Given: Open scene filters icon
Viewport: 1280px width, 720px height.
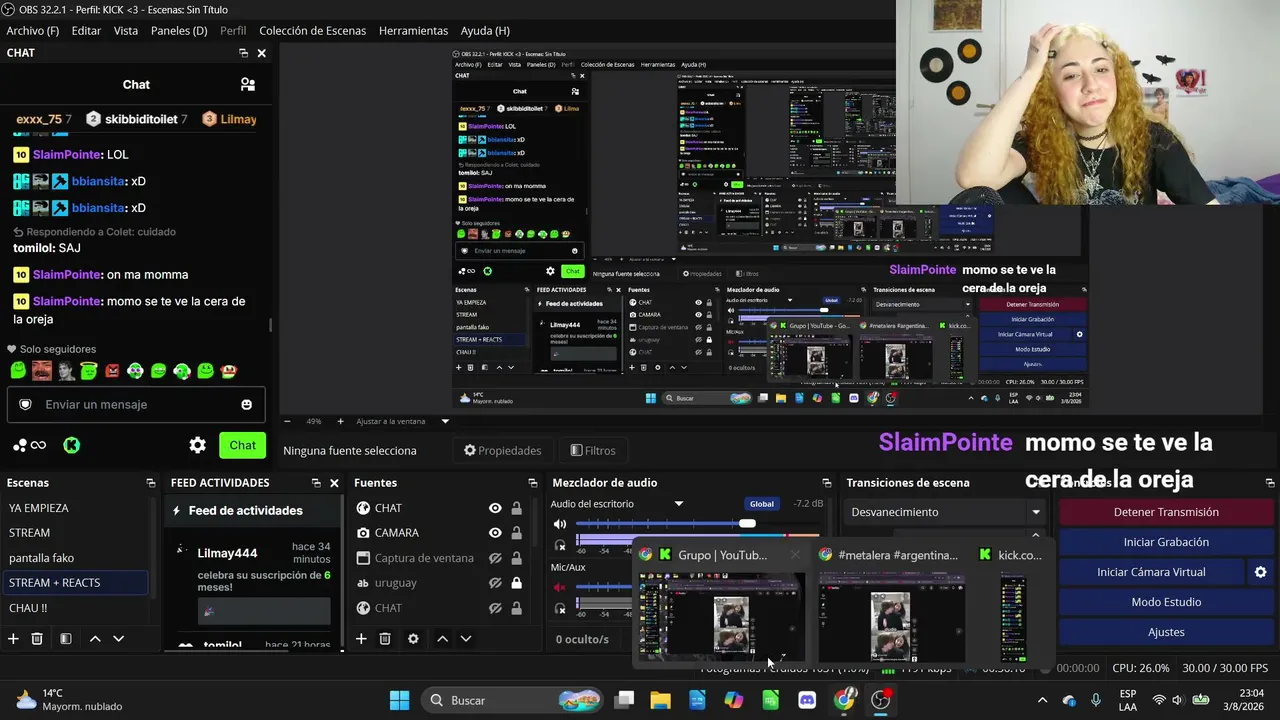Looking at the screenshot, I should 65,639.
